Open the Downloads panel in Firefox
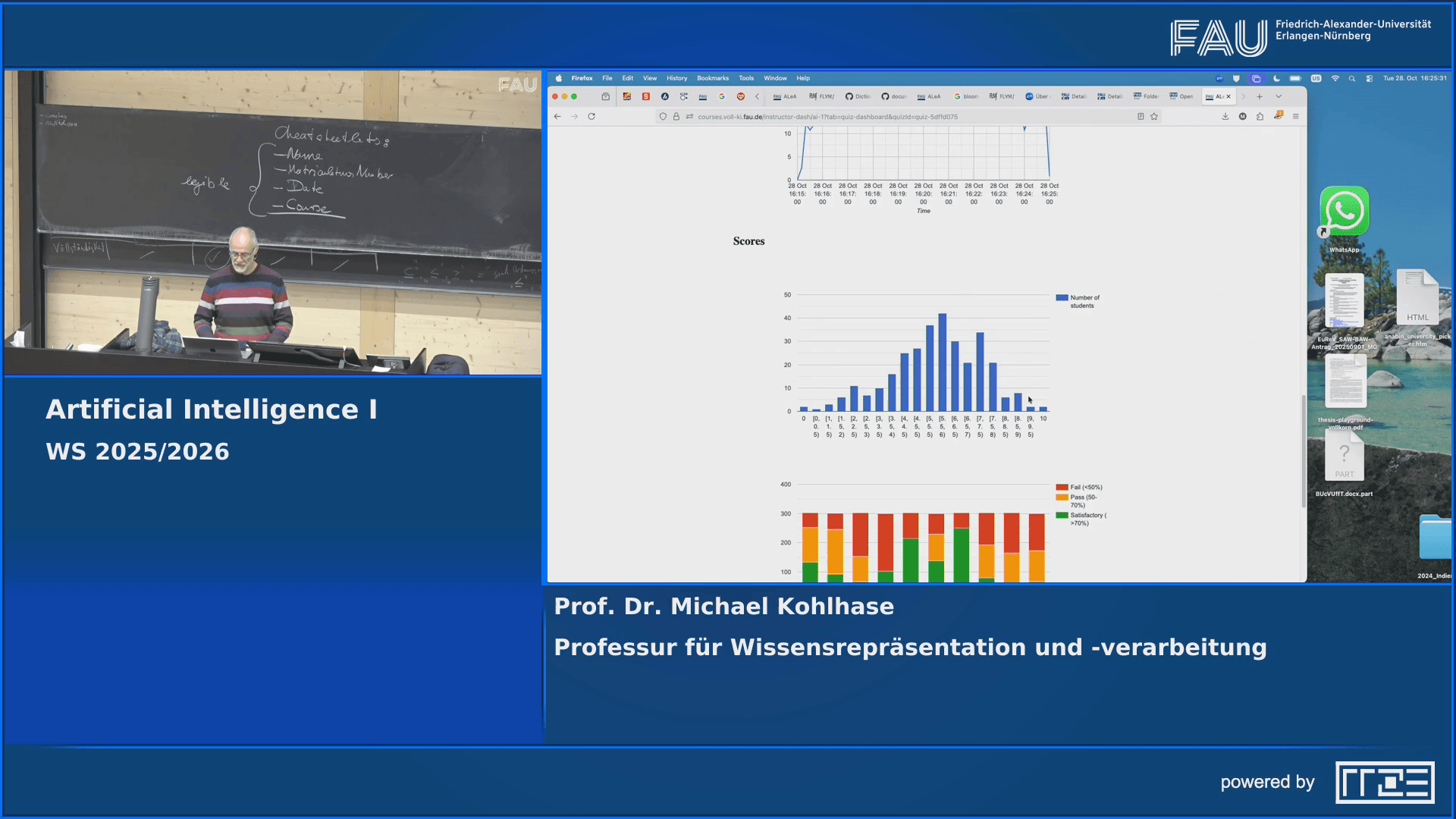Image resolution: width=1456 pixels, height=819 pixels. [1225, 117]
